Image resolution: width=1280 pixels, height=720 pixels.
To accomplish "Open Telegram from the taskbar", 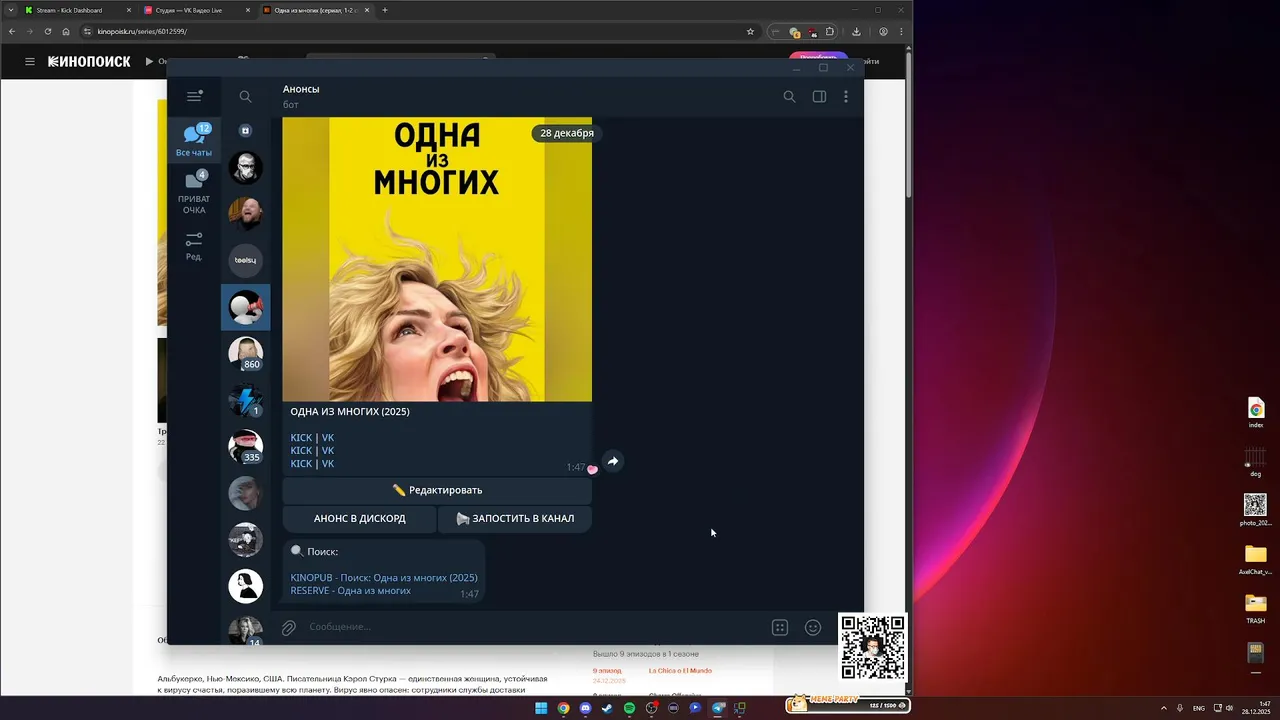I will [x=718, y=708].
